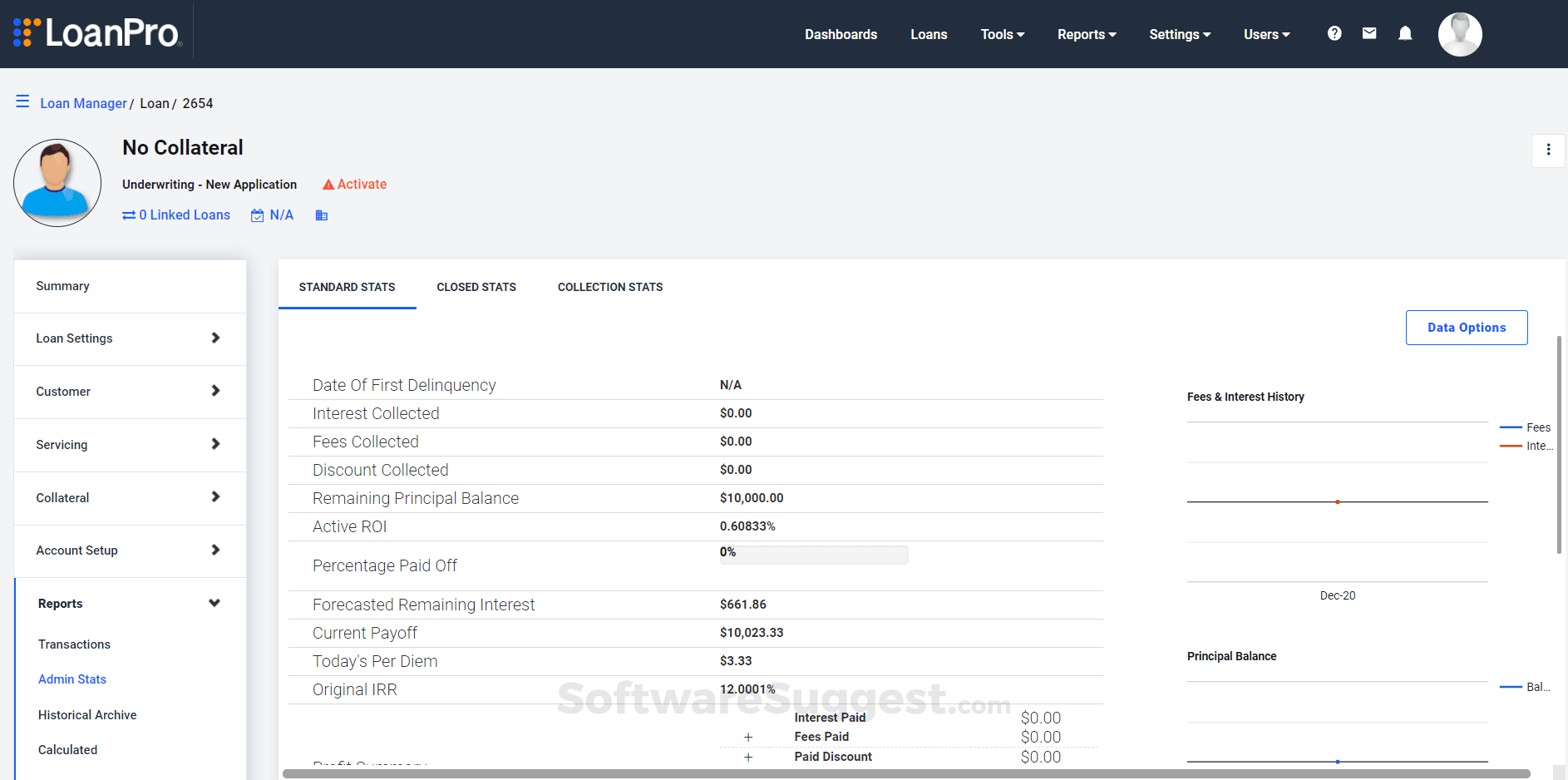Open the help icon in the top bar
Image resolution: width=1568 pixels, height=780 pixels.
(1334, 33)
